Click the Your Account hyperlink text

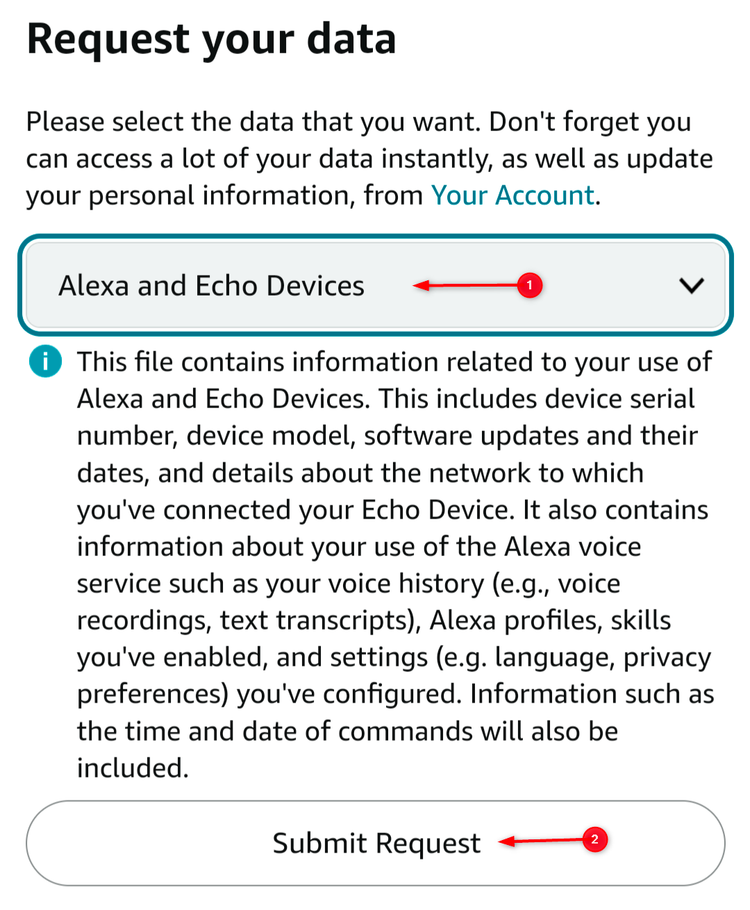tap(512, 195)
